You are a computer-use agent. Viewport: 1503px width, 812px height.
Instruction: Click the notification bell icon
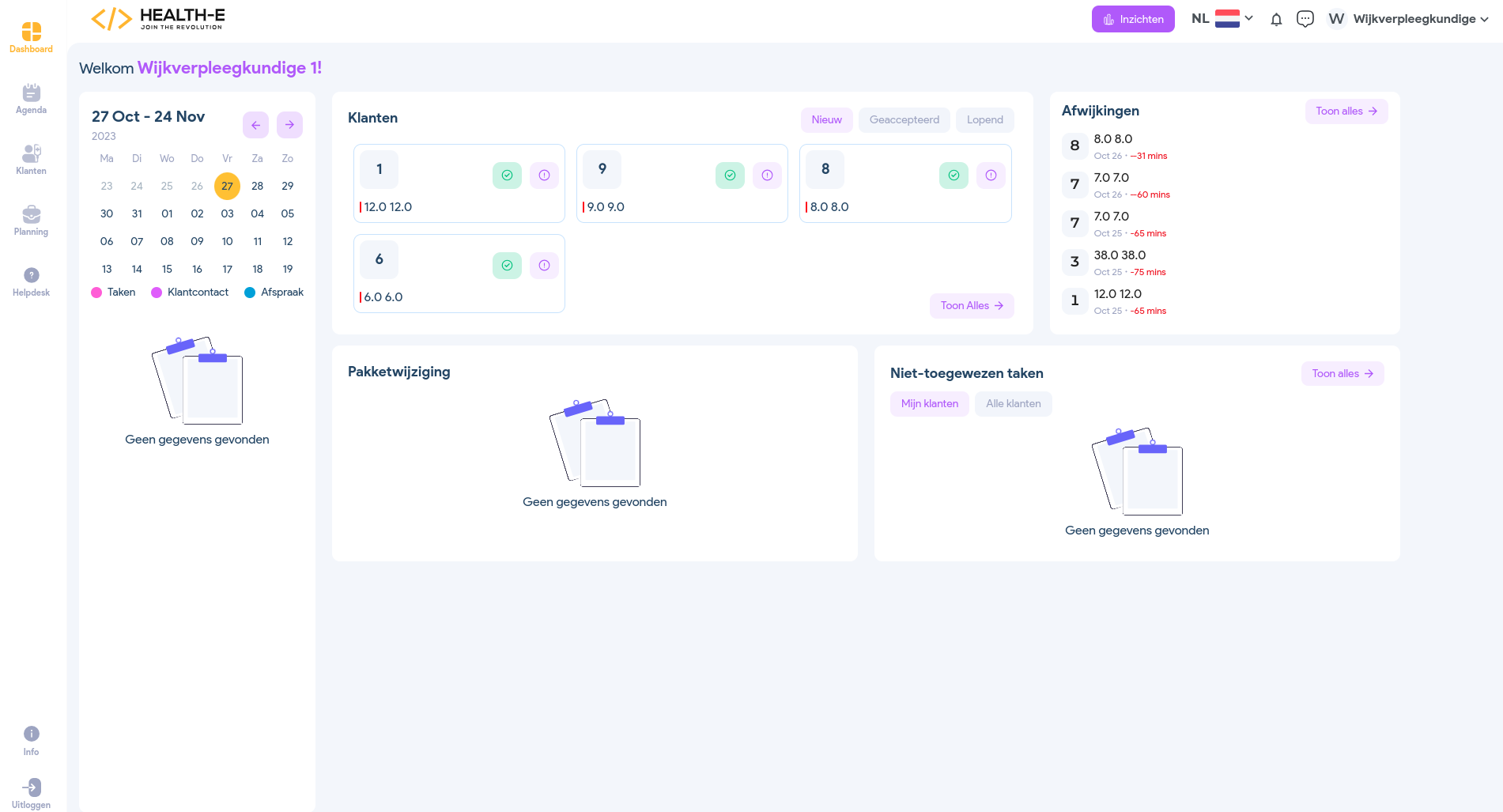tap(1276, 20)
